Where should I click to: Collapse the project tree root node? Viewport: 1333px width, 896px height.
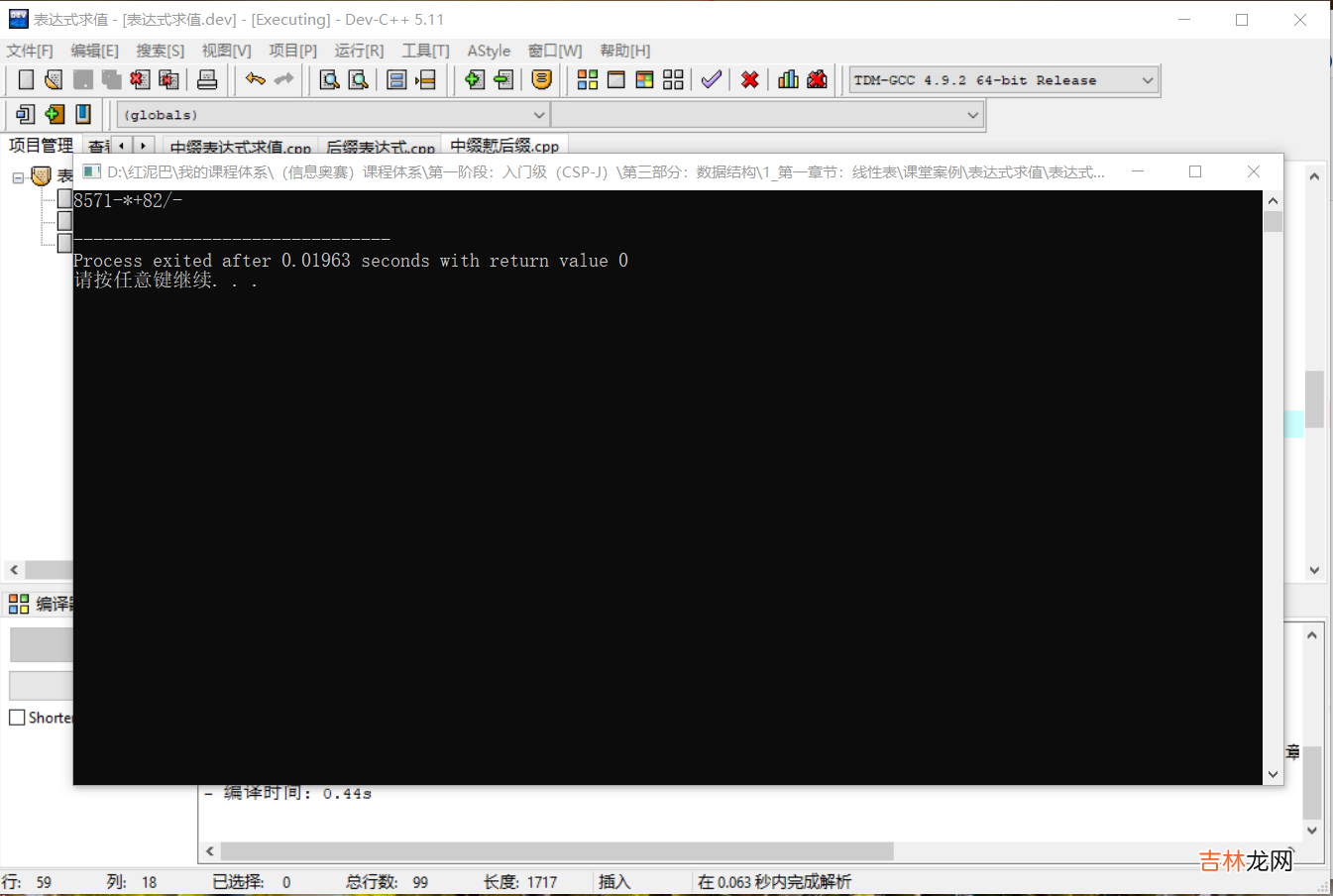click(x=18, y=178)
